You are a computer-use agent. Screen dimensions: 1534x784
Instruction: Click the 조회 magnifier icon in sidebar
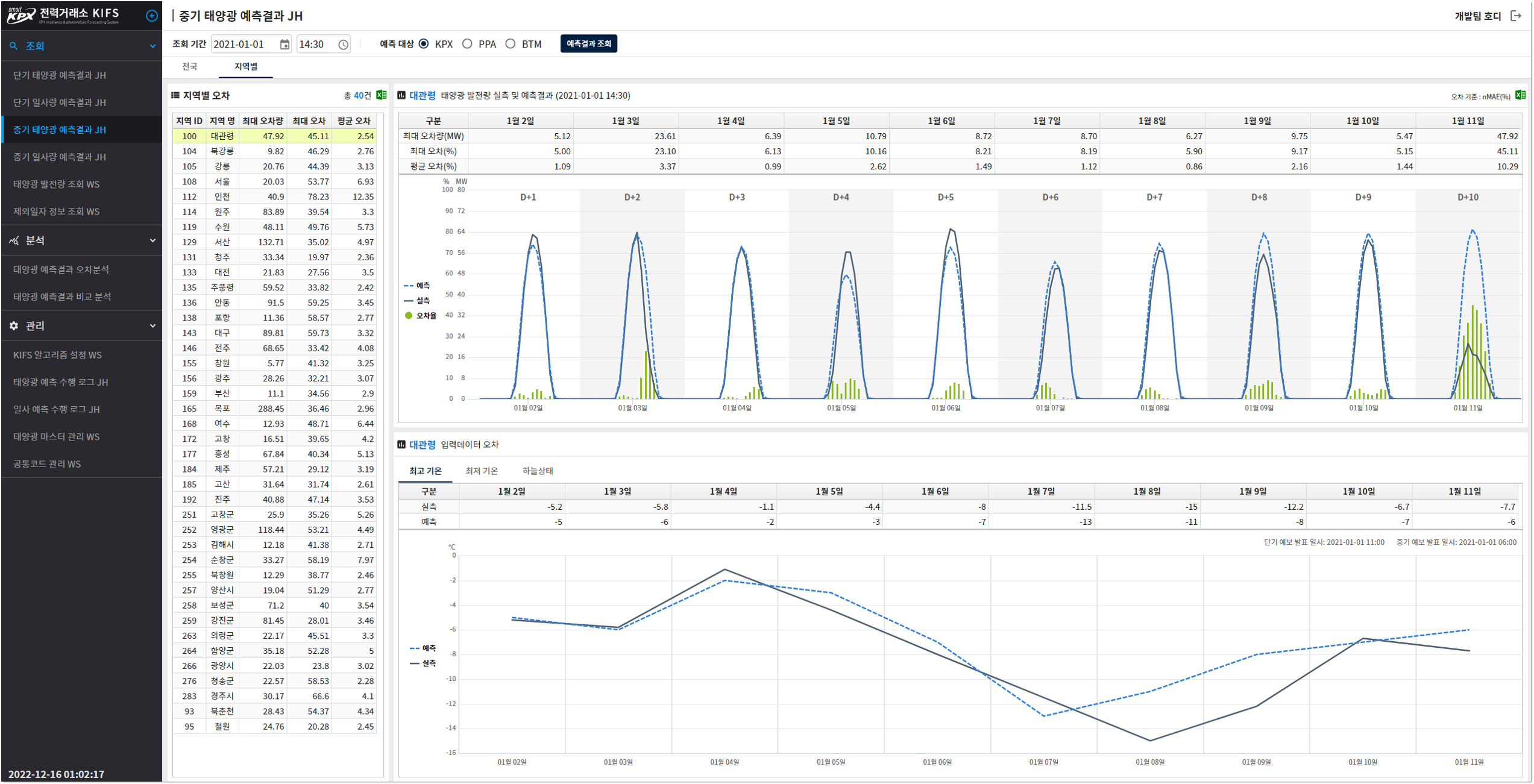coord(14,46)
